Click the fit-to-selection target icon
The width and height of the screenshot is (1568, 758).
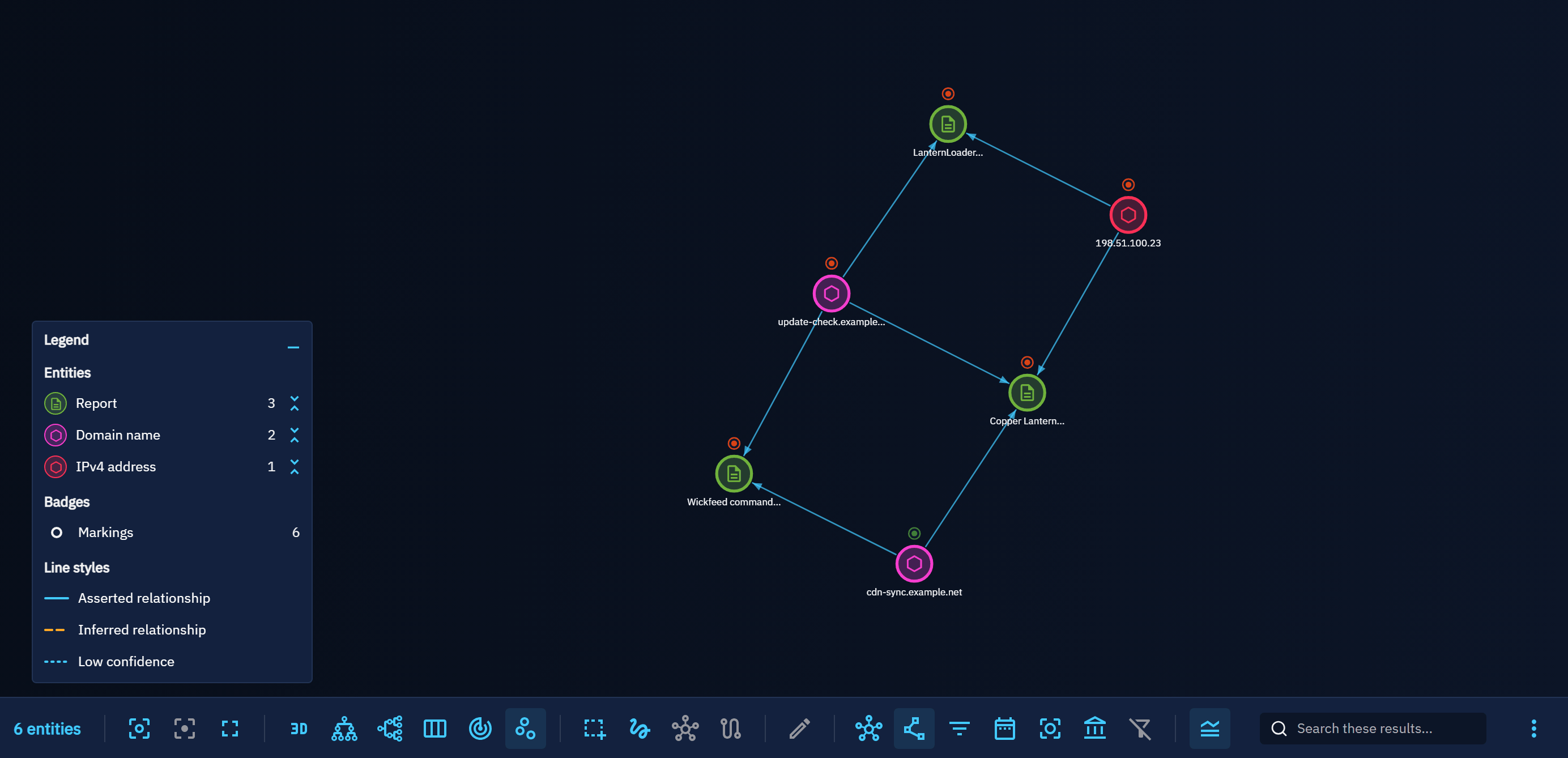(x=139, y=728)
